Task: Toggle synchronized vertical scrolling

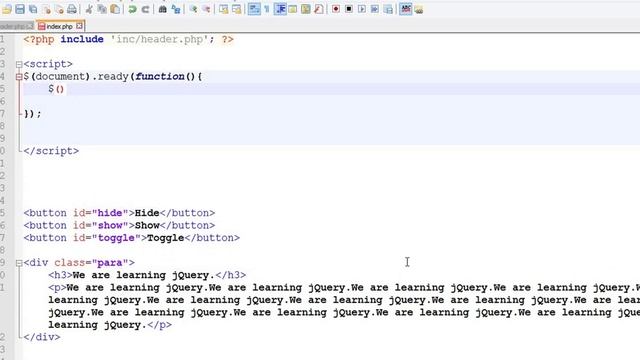Action: [x=223, y=9]
